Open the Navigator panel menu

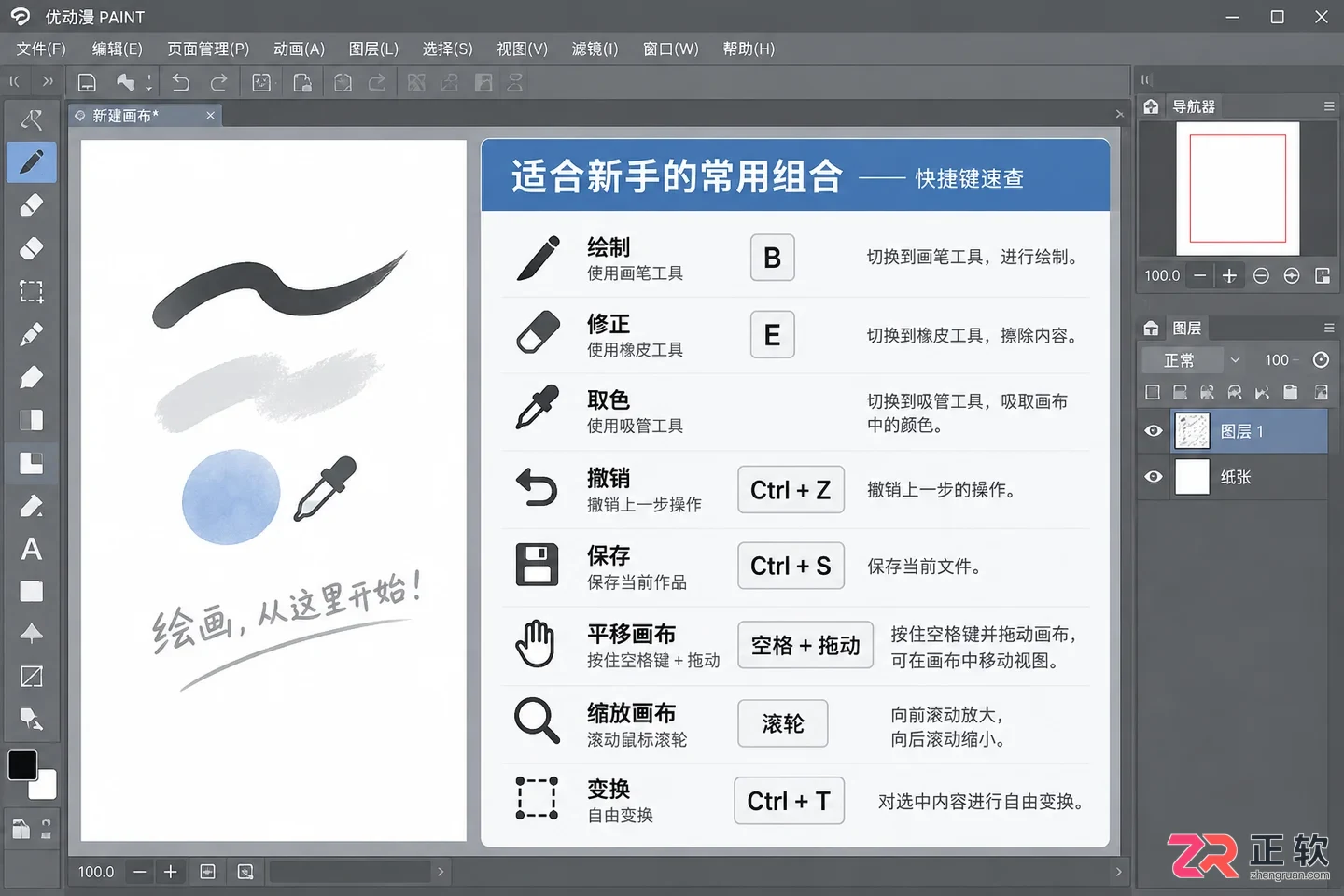pyautogui.click(x=1329, y=106)
